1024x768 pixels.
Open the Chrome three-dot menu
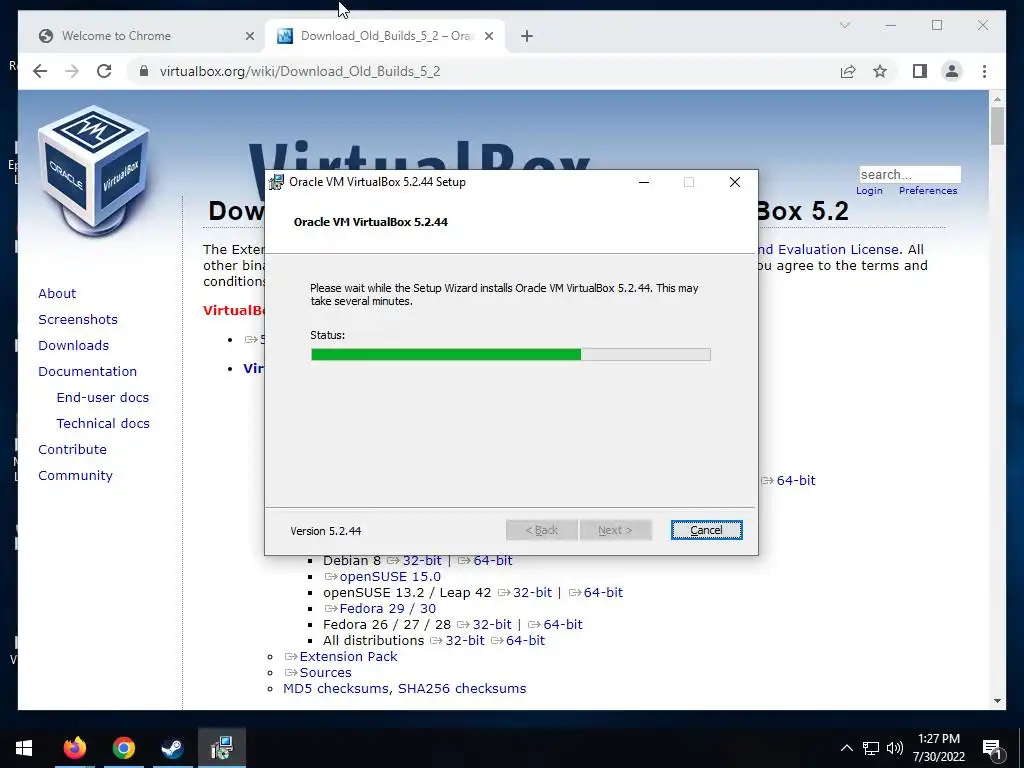tap(984, 71)
